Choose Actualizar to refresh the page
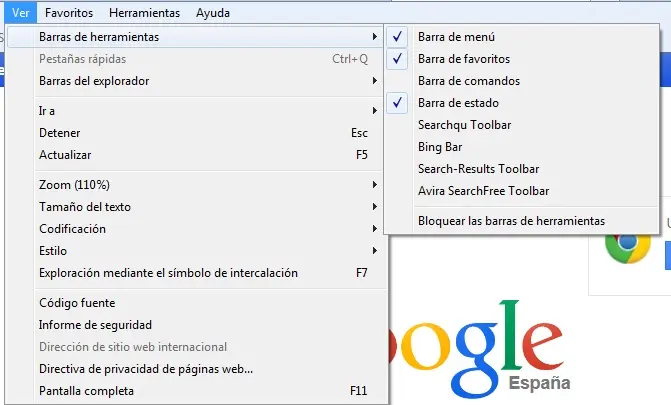The image size is (671, 405). [x=195, y=155]
